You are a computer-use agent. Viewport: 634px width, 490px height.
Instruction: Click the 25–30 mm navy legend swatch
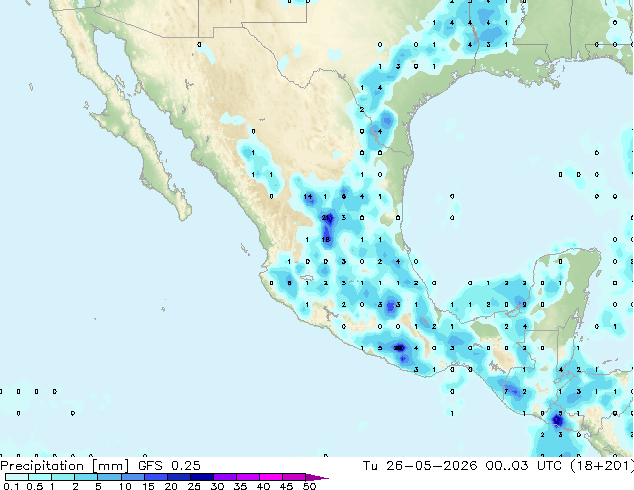click(x=201, y=477)
